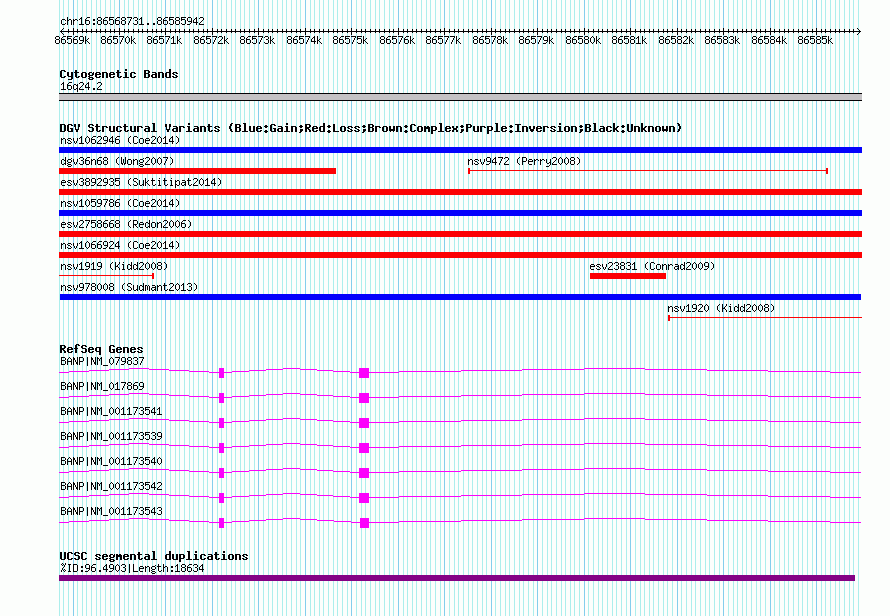The width and height of the screenshot is (890, 616).
Task: Click the large magenta exon of BANP|NM_001173540
Action: pyautogui.click(x=364, y=473)
